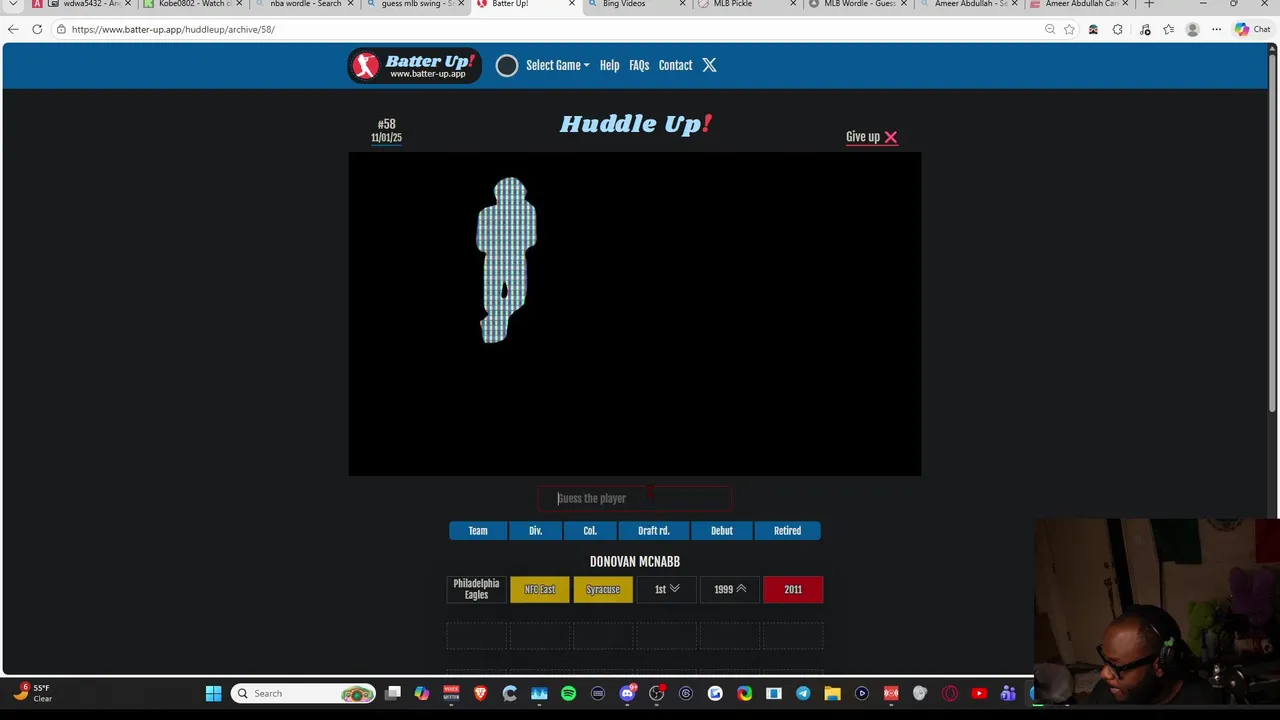Open the Windows Start menu
1280x720 pixels.
click(x=213, y=693)
